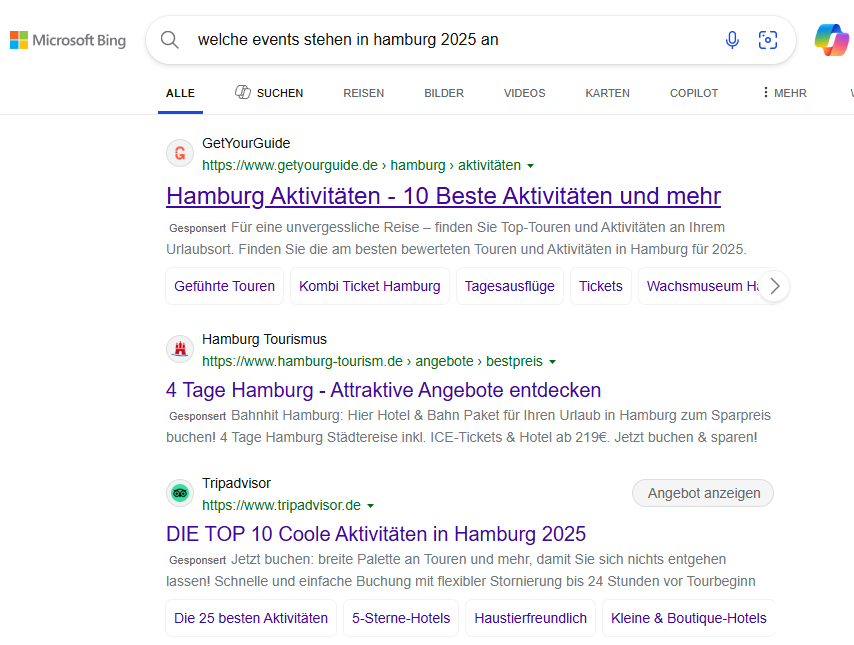
Task: Open Copilot via the colorful icon
Action: point(831,40)
